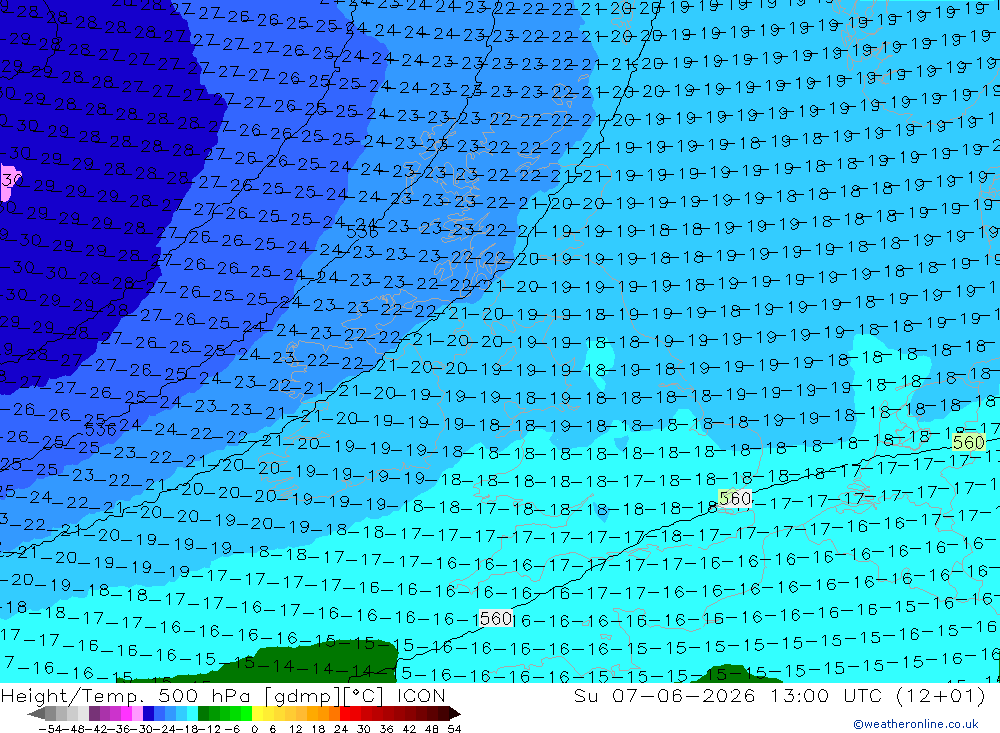This screenshot has width=1000, height=733.
Task: Click the '54' legend scale value at right end
Action: pyautogui.click(x=454, y=729)
